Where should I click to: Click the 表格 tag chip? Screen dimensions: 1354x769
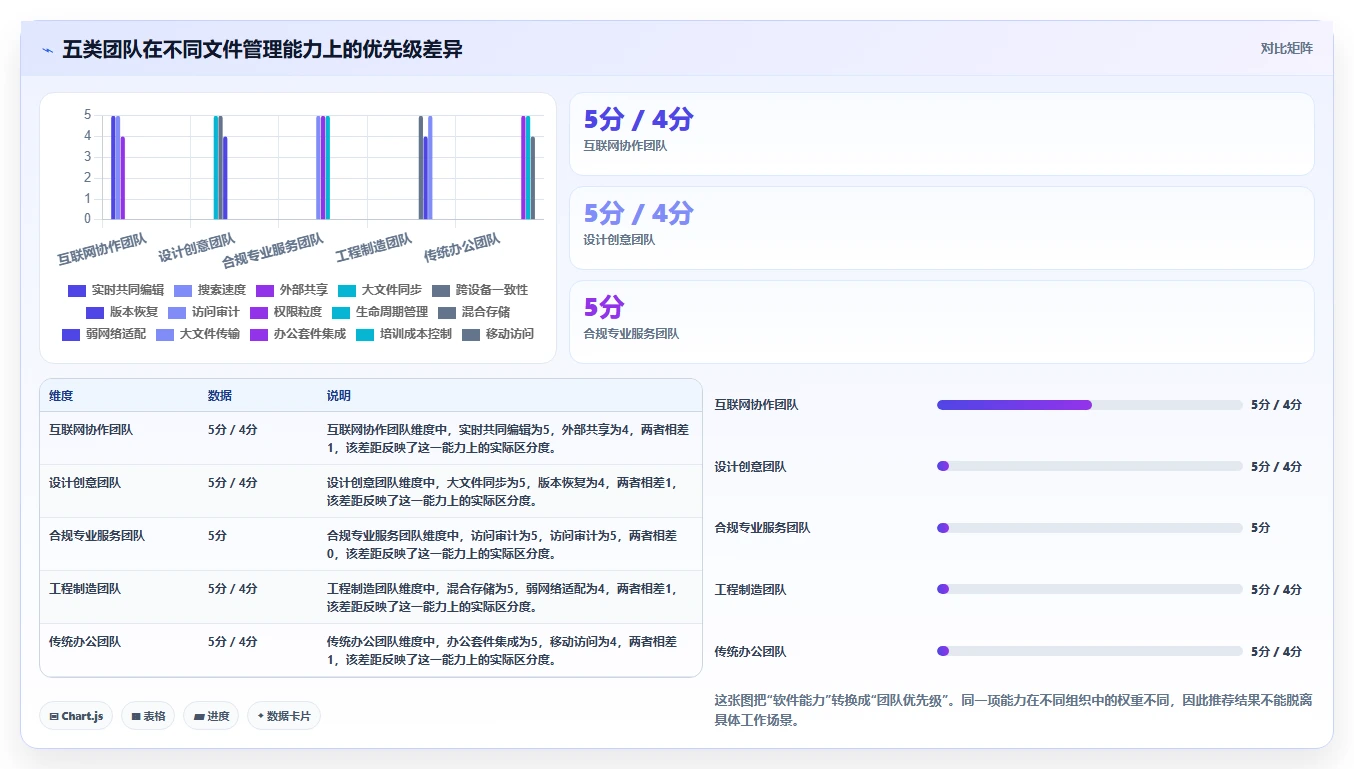[x=148, y=716]
